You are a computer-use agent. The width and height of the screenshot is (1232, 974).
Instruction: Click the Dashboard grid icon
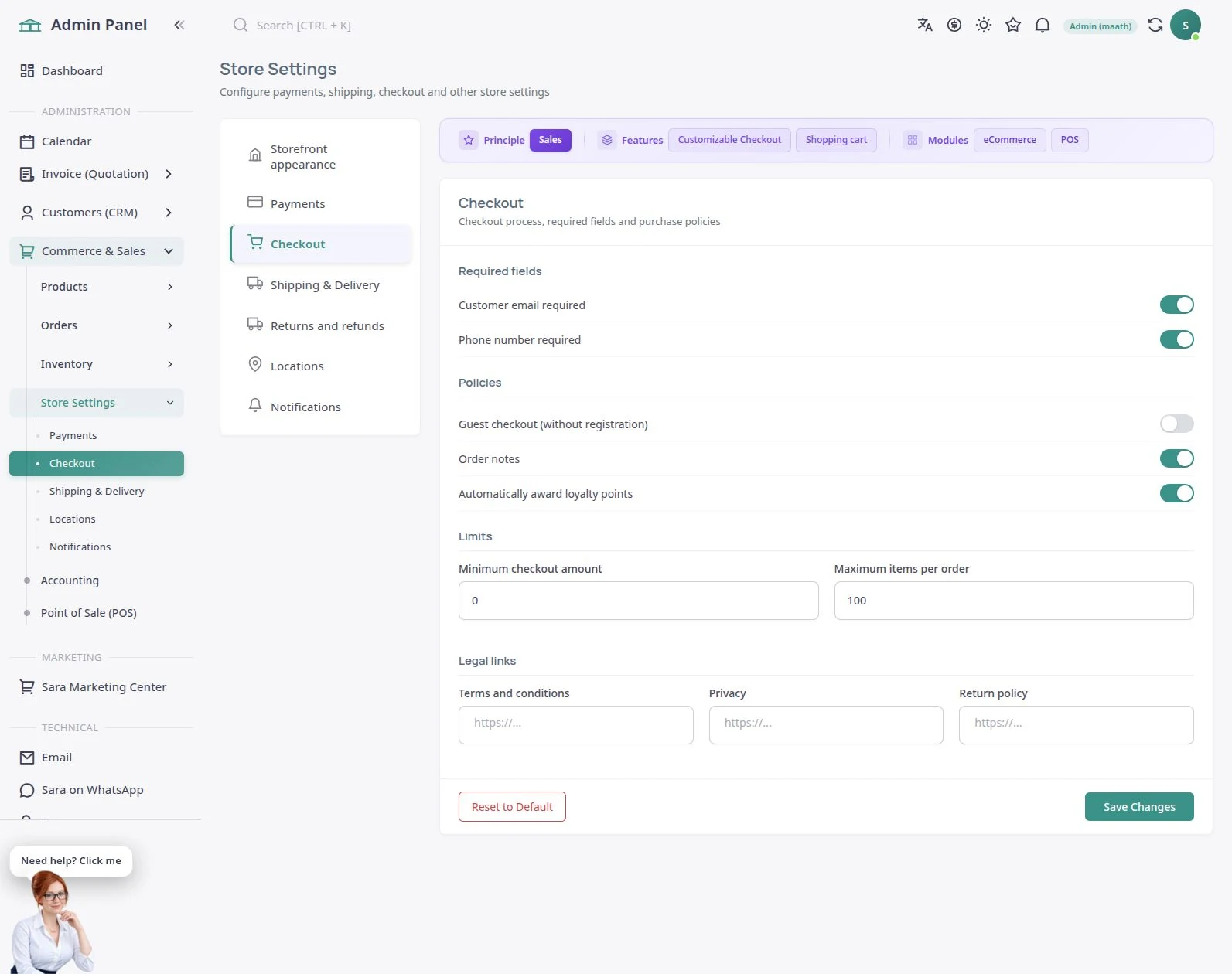27,70
